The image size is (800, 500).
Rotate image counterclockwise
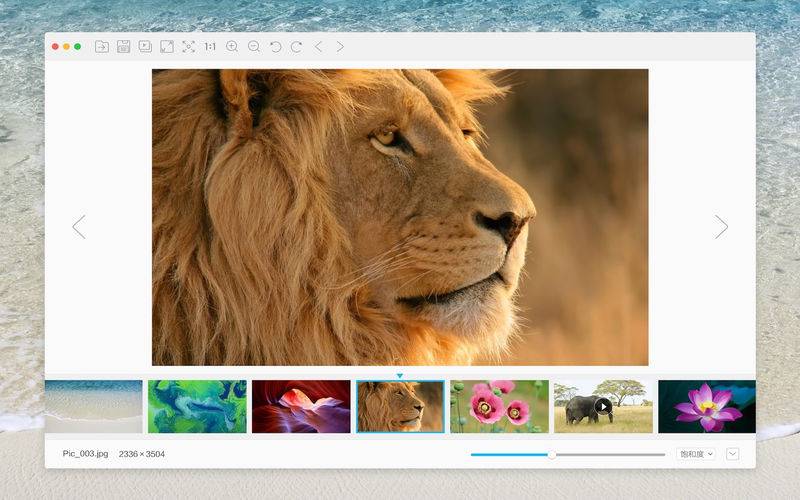pyautogui.click(x=276, y=47)
